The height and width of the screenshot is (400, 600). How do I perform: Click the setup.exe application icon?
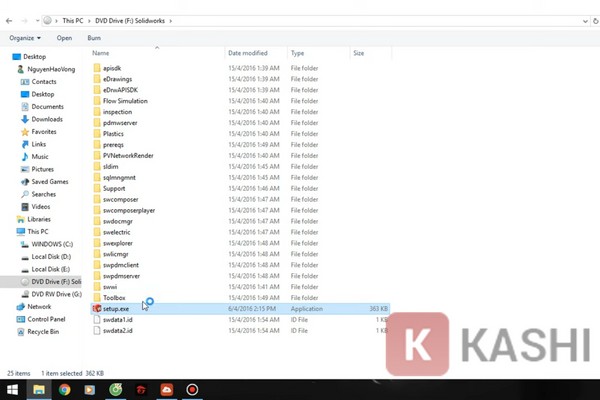97,309
